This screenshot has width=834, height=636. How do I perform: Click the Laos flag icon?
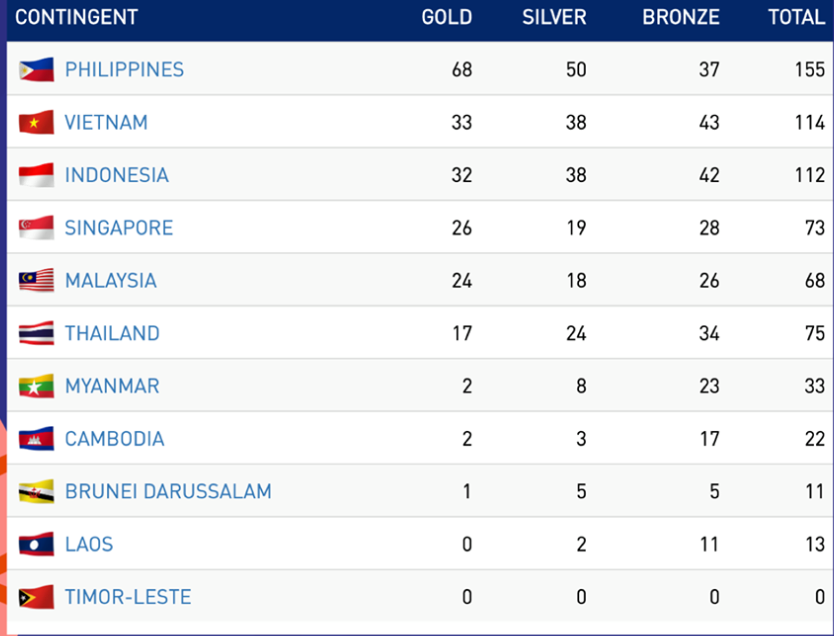[x=37, y=545]
